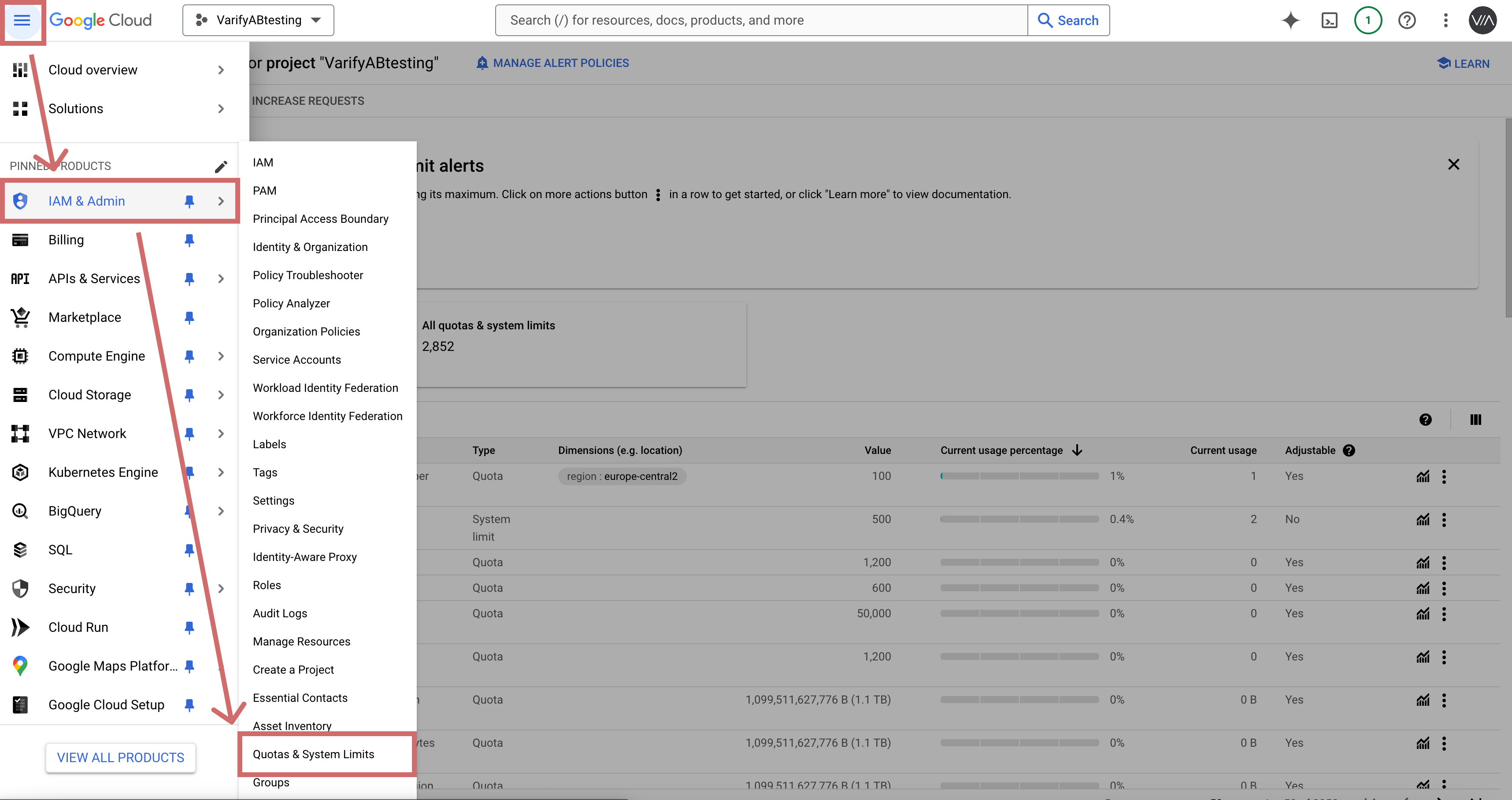The height and width of the screenshot is (800, 1512).
Task: Sort by Current usage percentage arrow
Action: click(x=1077, y=450)
